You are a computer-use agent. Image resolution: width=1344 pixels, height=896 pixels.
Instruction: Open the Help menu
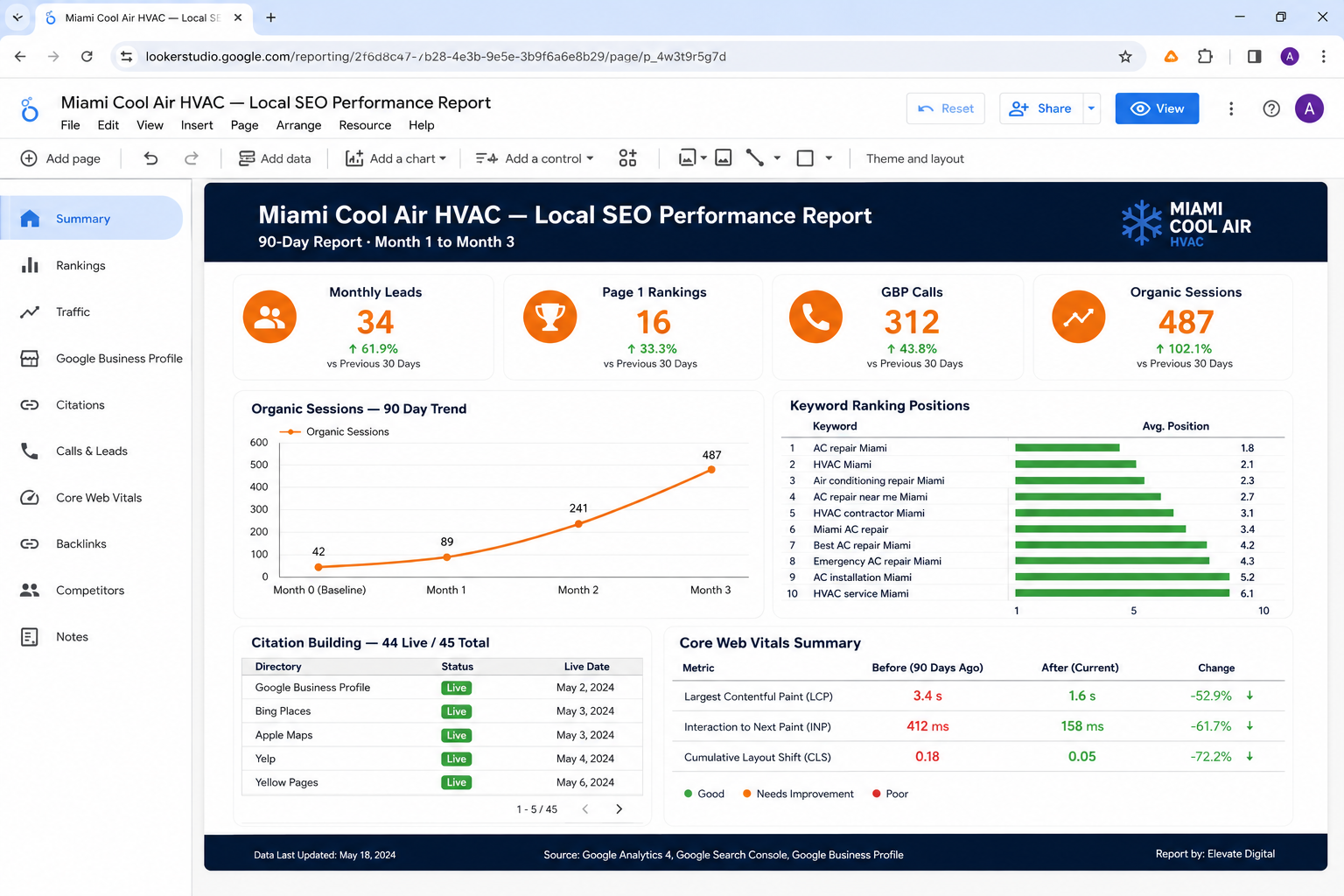coord(422,125)
